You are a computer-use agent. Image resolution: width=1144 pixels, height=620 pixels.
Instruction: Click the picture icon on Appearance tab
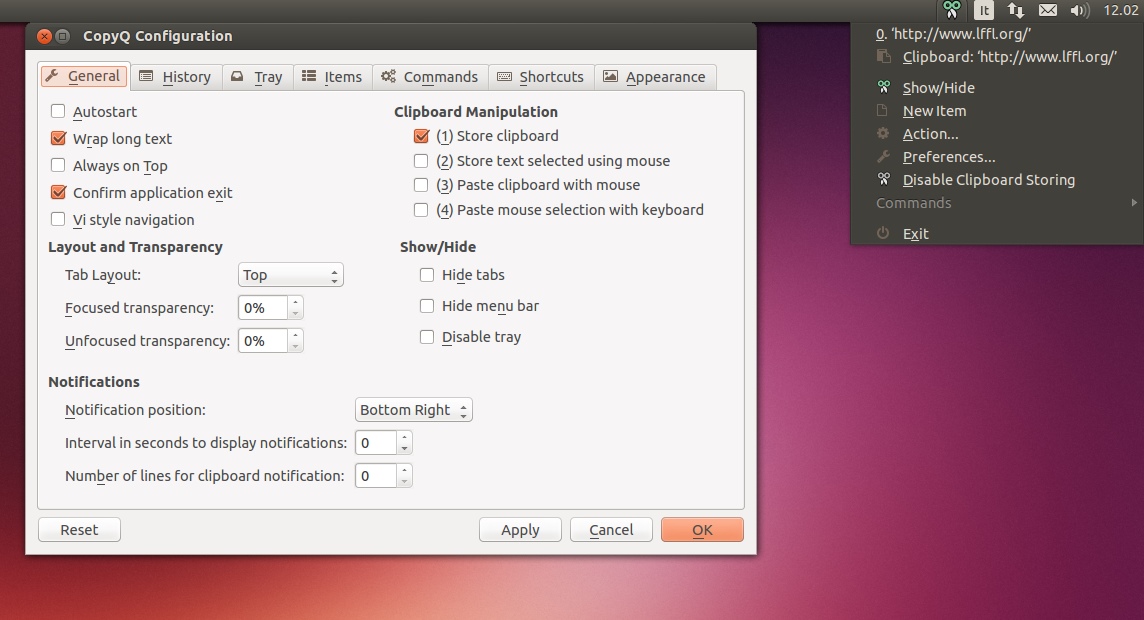[611, 77]
